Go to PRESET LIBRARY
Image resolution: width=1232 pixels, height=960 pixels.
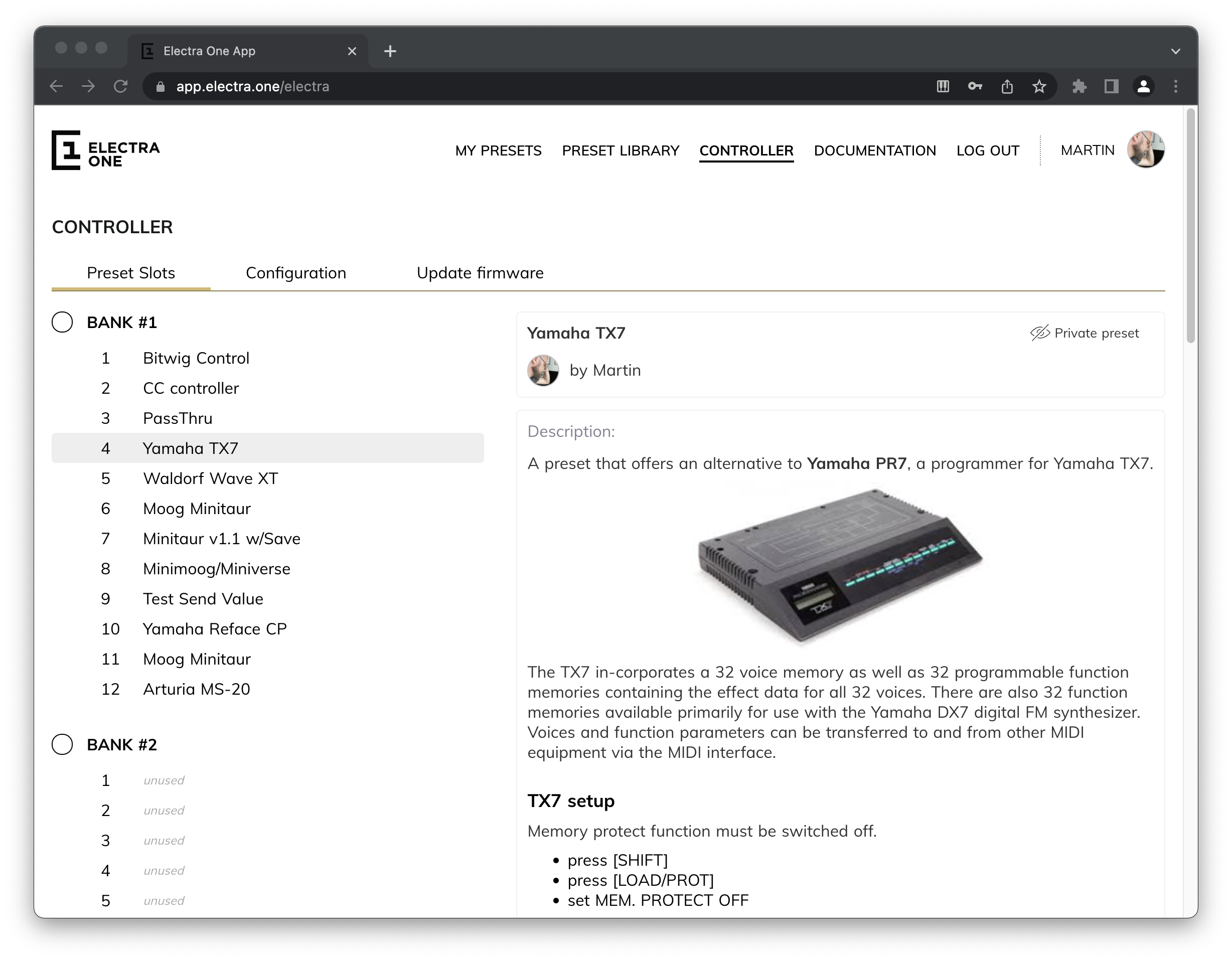point(621,150)
